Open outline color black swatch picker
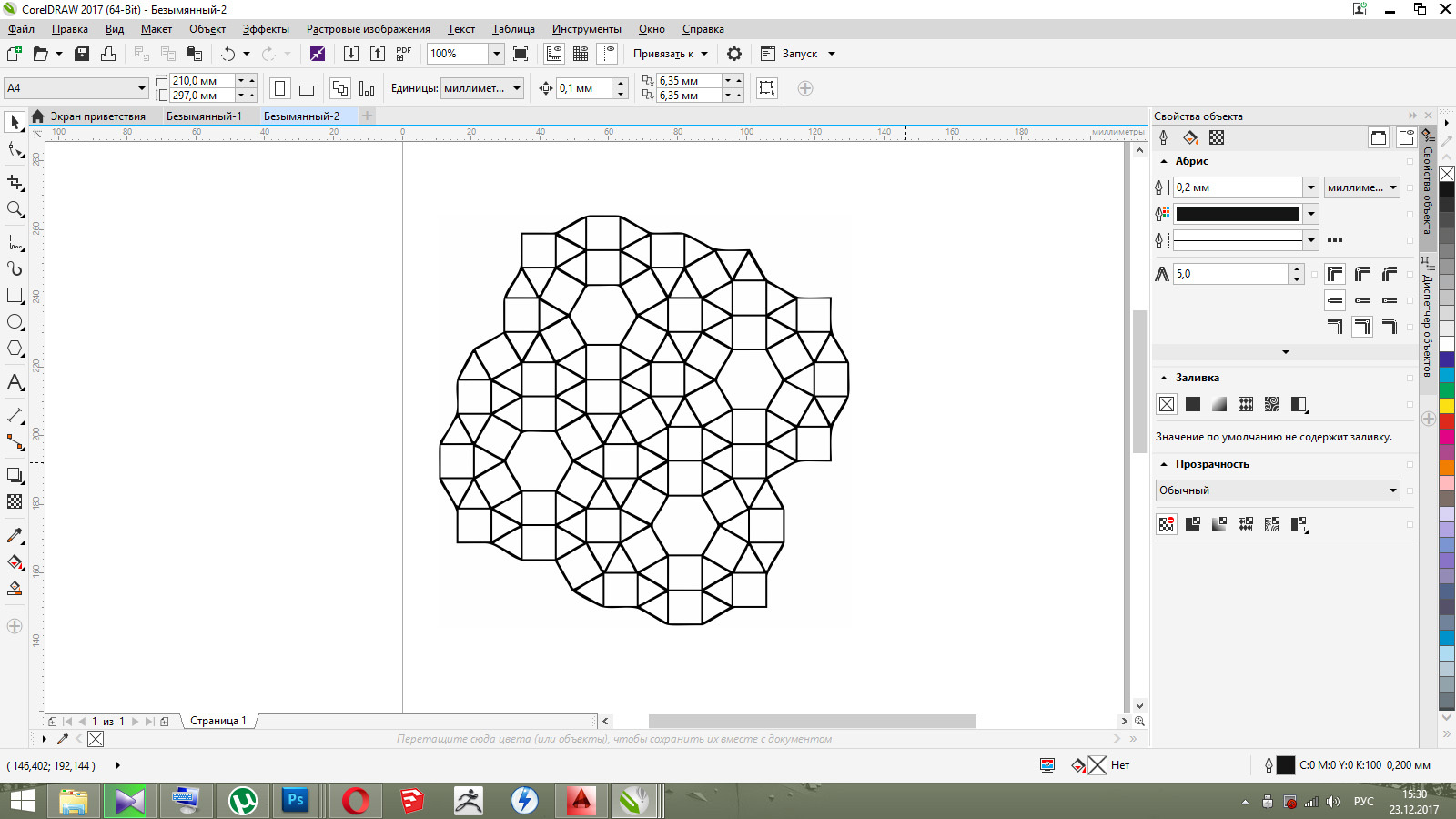The width and height of the screenshot is (1456, 819). 1311,214
